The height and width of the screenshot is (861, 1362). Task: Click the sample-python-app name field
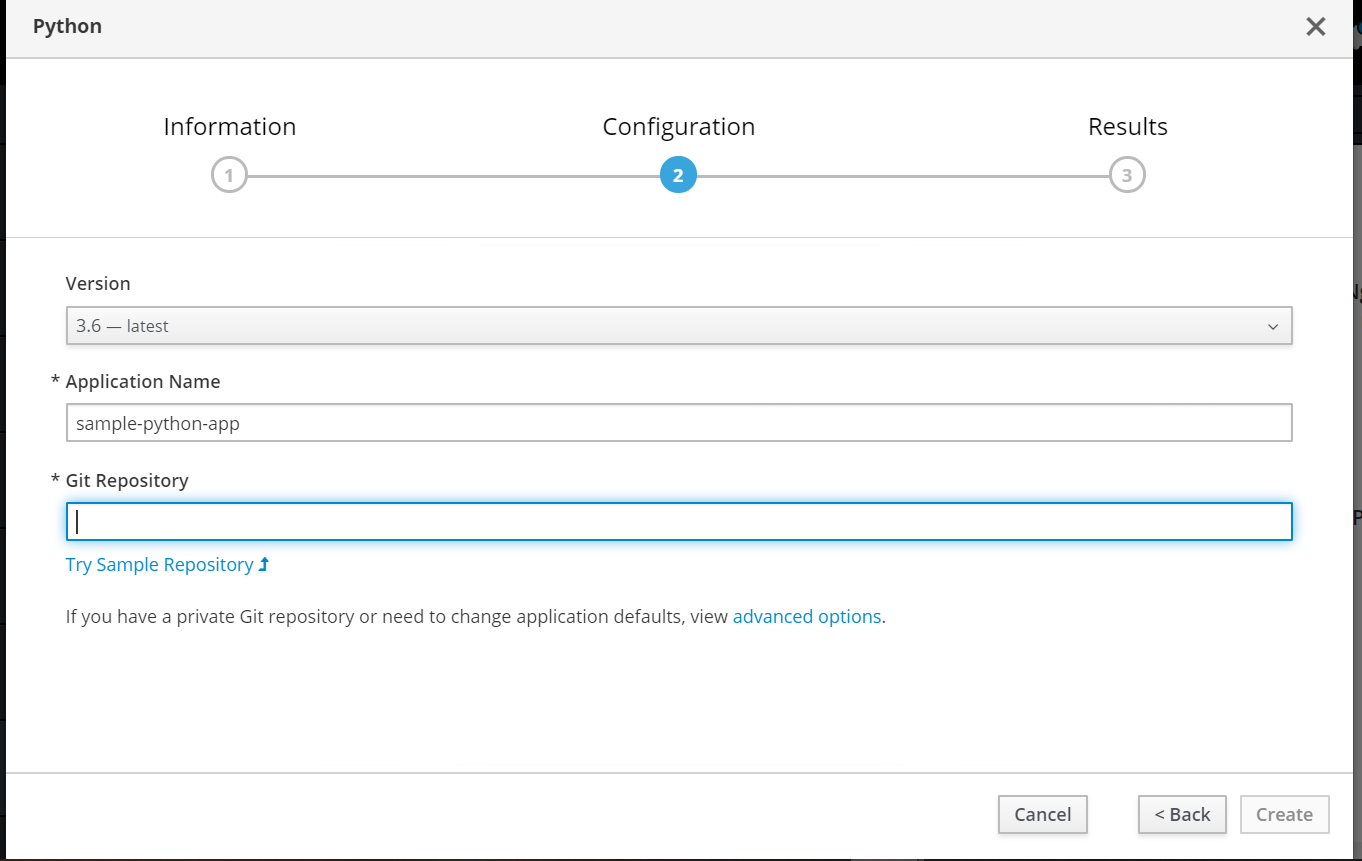coord(678,422)
